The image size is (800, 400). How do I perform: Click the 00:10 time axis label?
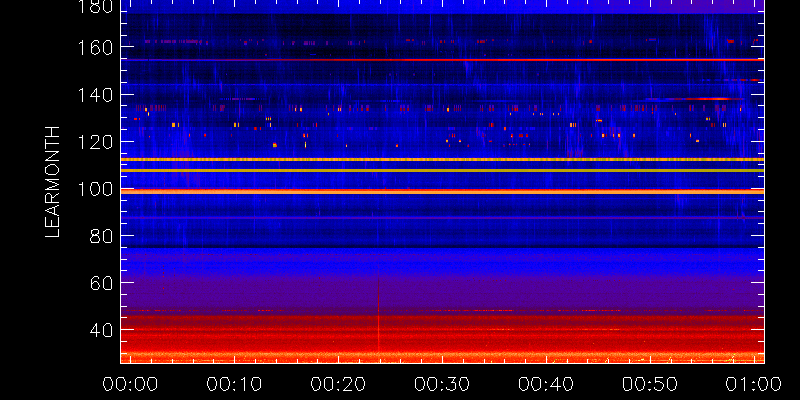click(234, 384)
